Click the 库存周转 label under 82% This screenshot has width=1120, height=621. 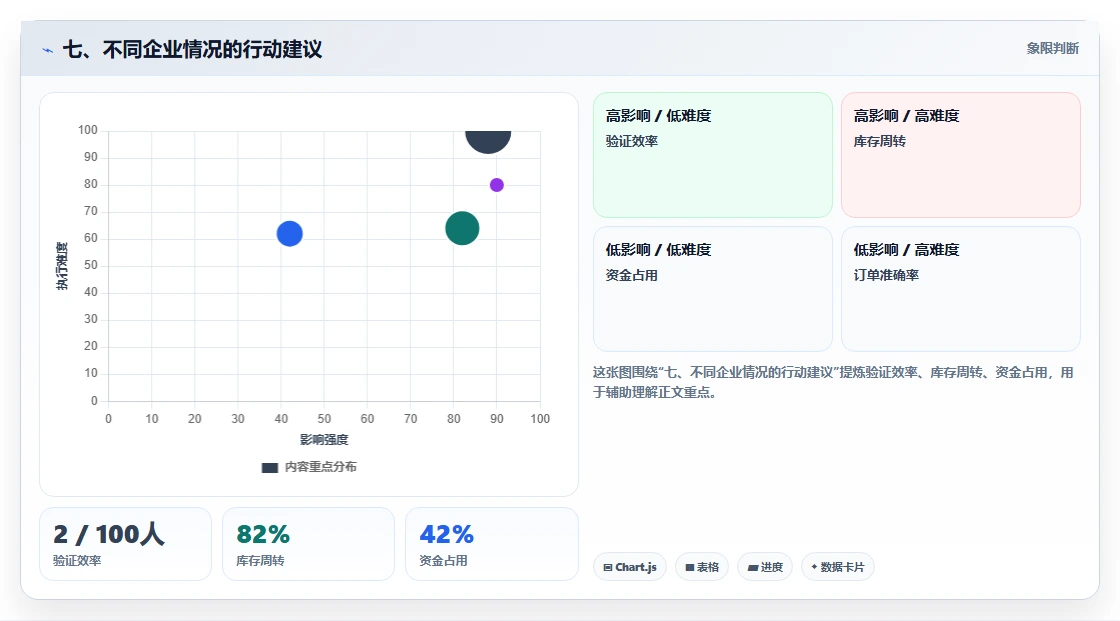coord(260,561)
